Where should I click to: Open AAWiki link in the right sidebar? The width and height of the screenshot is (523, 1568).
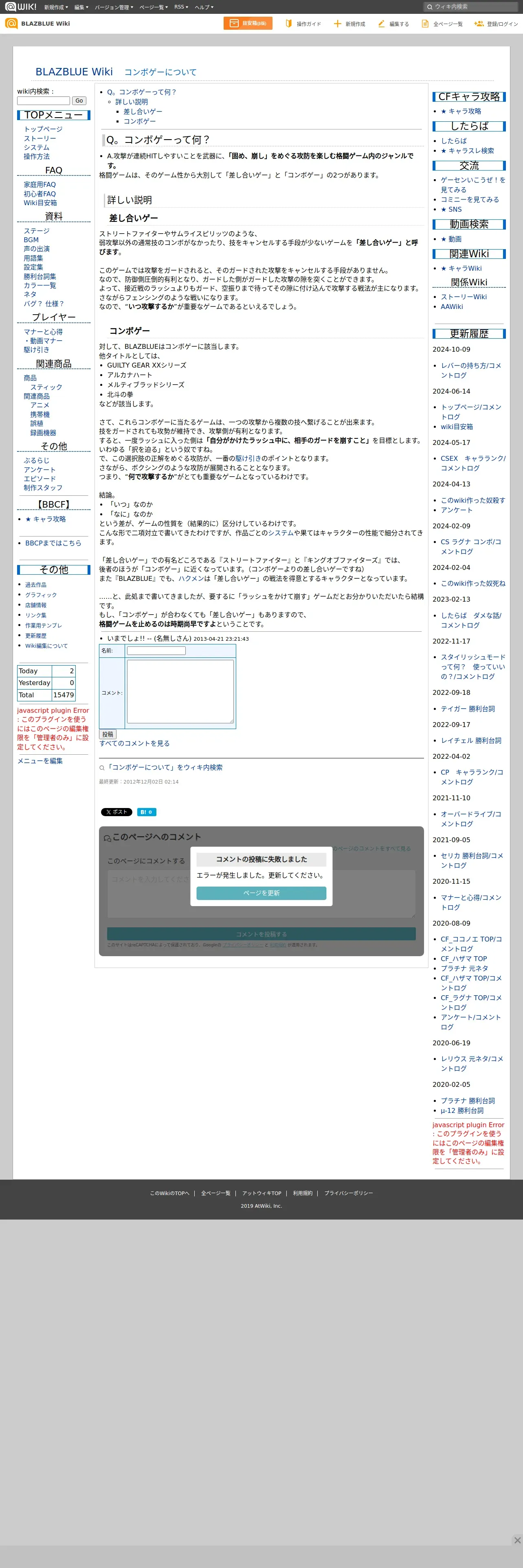(x=452, y=307)
